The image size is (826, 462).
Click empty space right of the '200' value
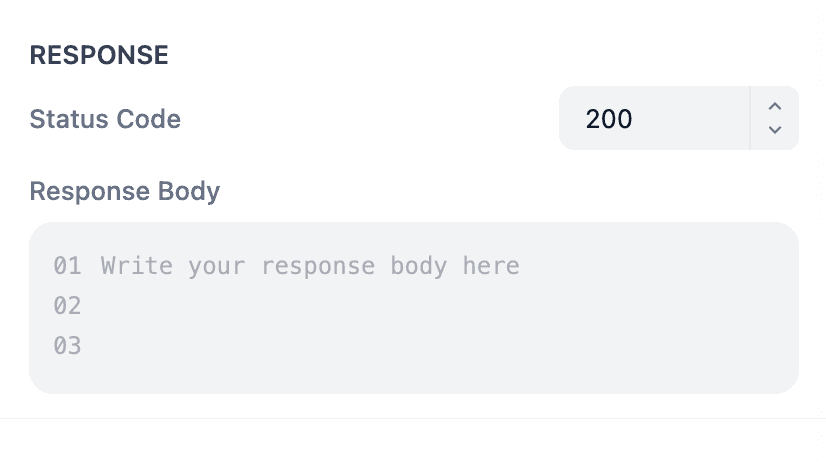[x=690, y=119]
